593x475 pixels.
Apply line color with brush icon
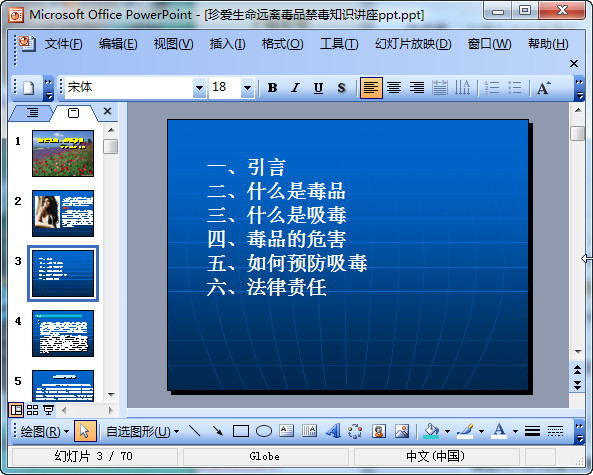click(x=465, y=431)
